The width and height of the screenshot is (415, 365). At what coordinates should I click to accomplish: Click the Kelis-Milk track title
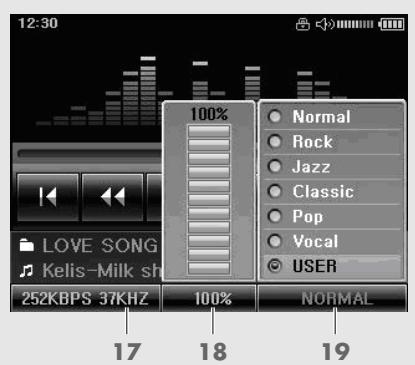102,271
